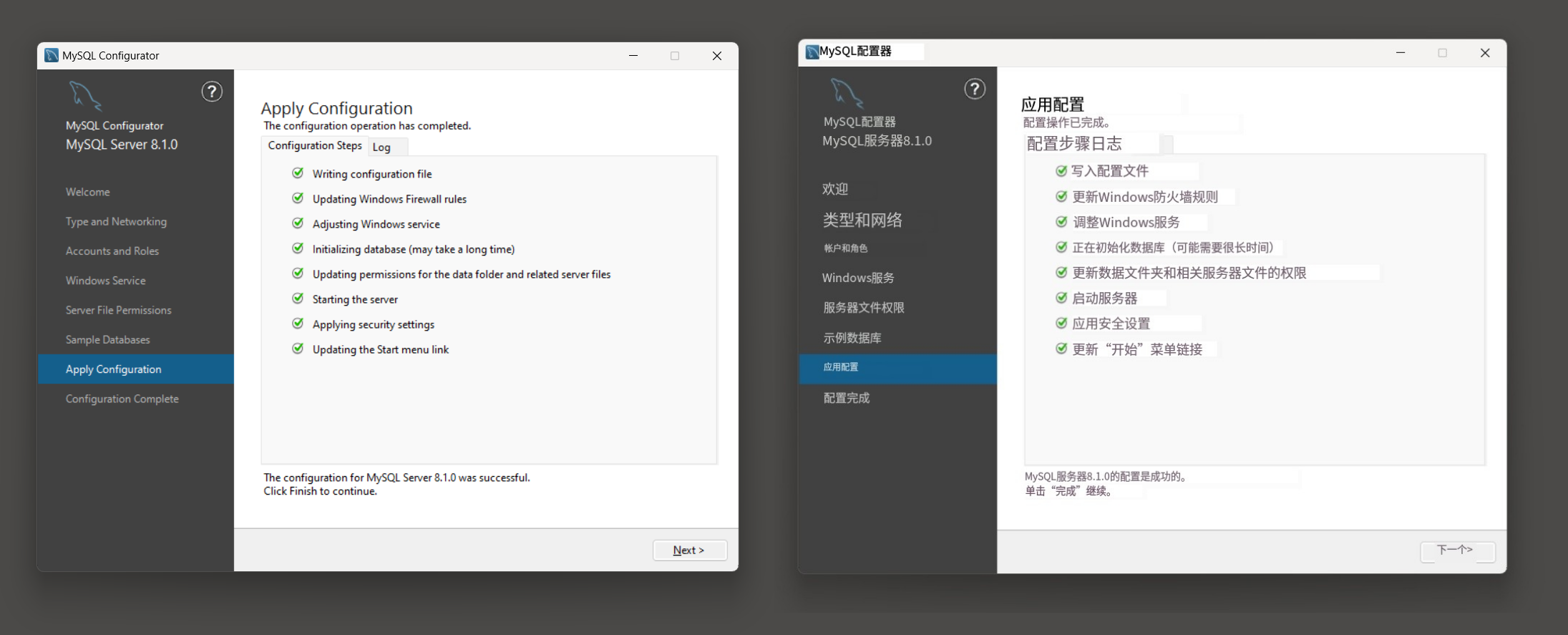This screenshot has height=635, width=1568.
Task: Click green check beside 正在初始化数据库
Action: pos(1061,247)
